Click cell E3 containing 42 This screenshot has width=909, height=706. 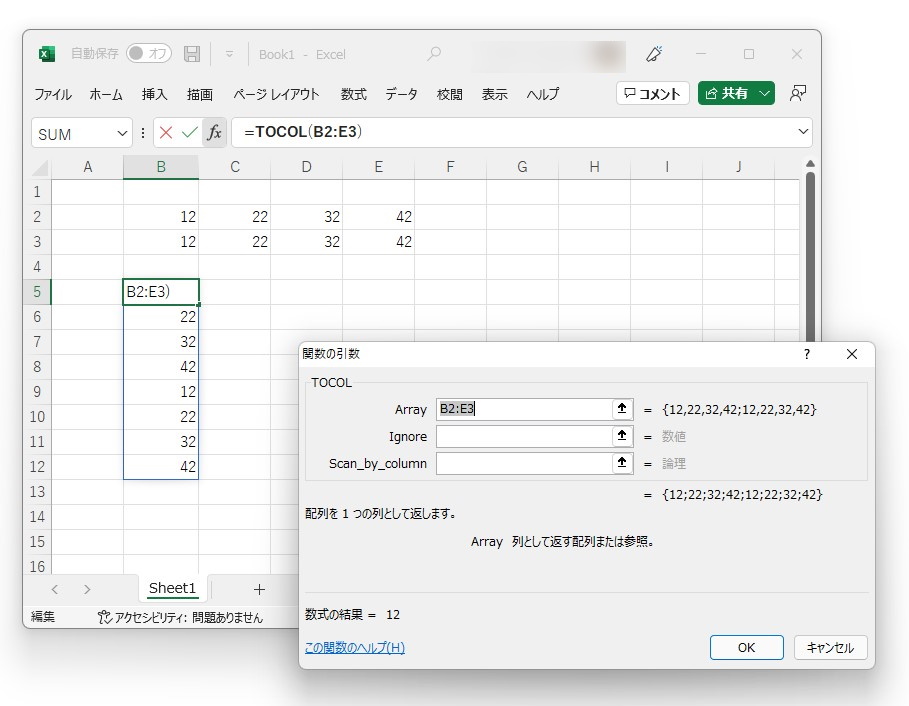coord(379,242)
